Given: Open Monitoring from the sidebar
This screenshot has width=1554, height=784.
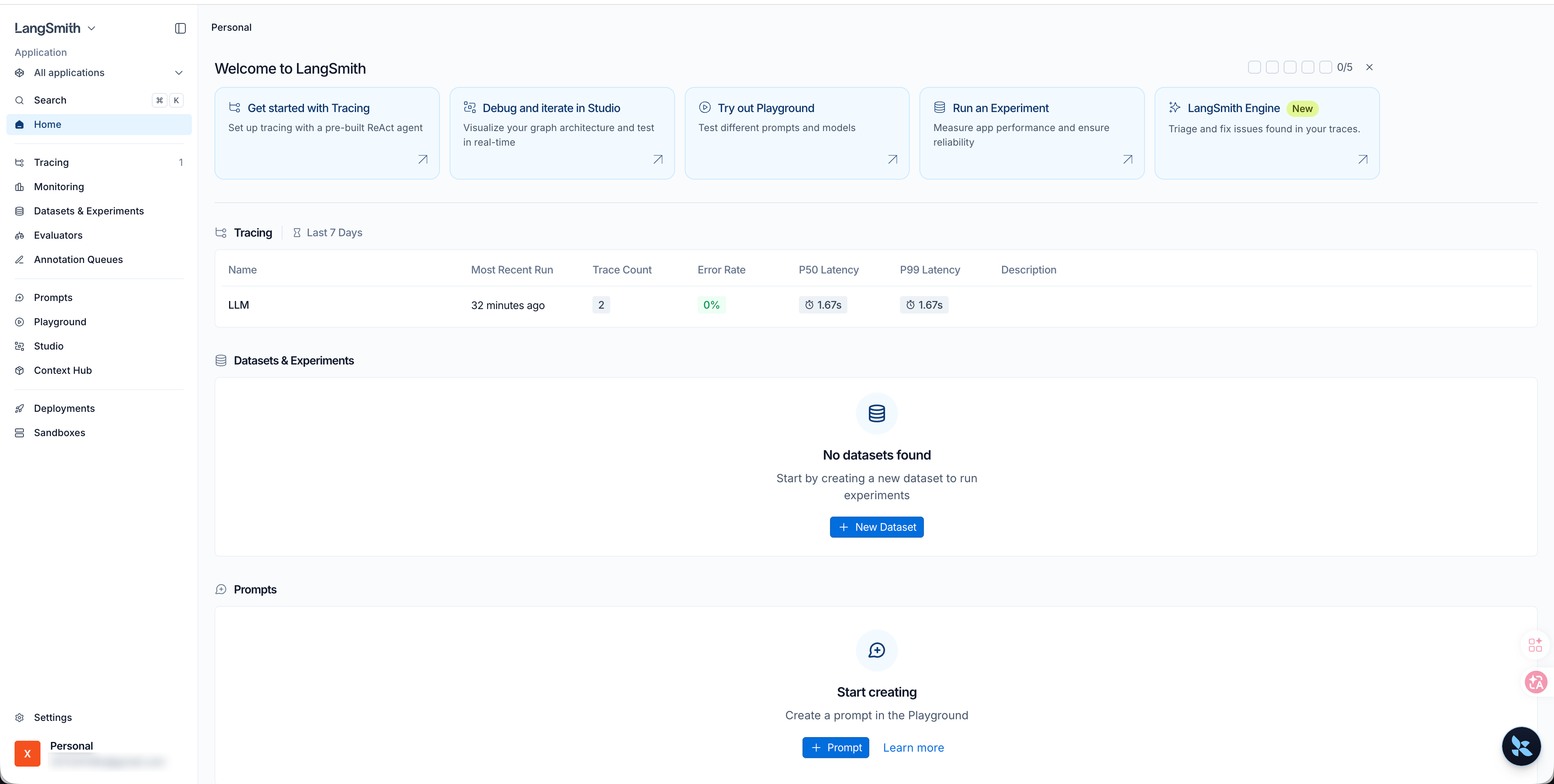Looking at the screenshot, I should pyautogui.click(x=99, y=186).
